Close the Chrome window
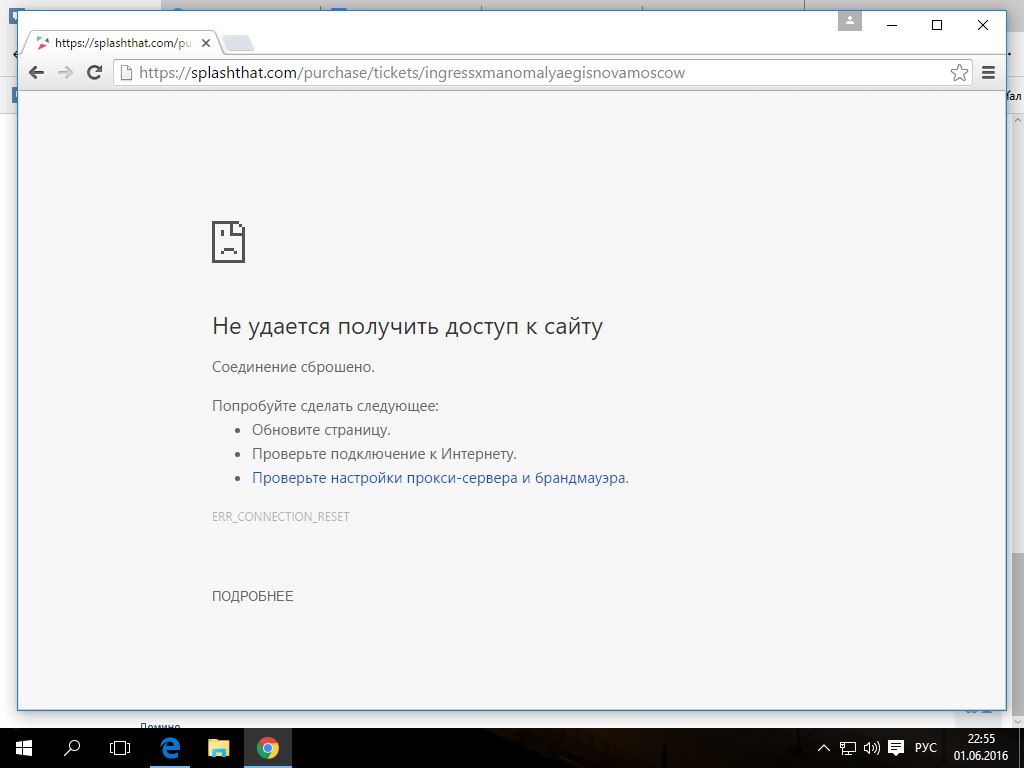The image size is (1024, 768). coord(982,25)
